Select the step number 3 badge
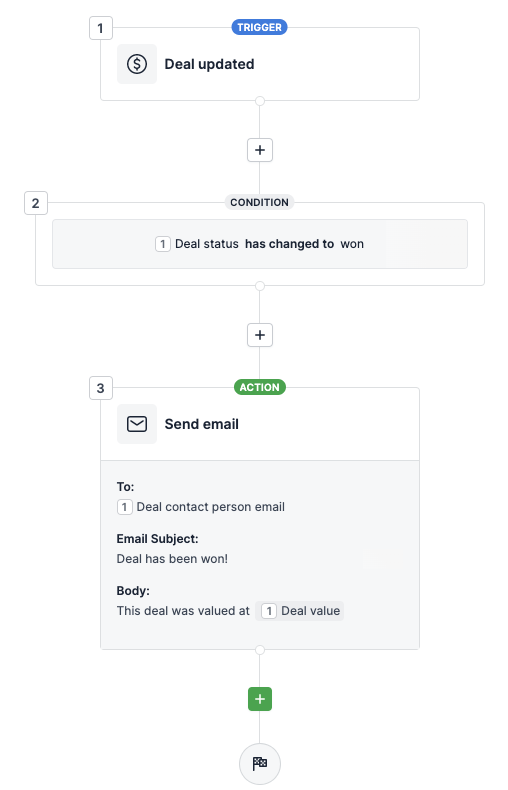This screenshot has height=790, width=508. click(100, 388)
